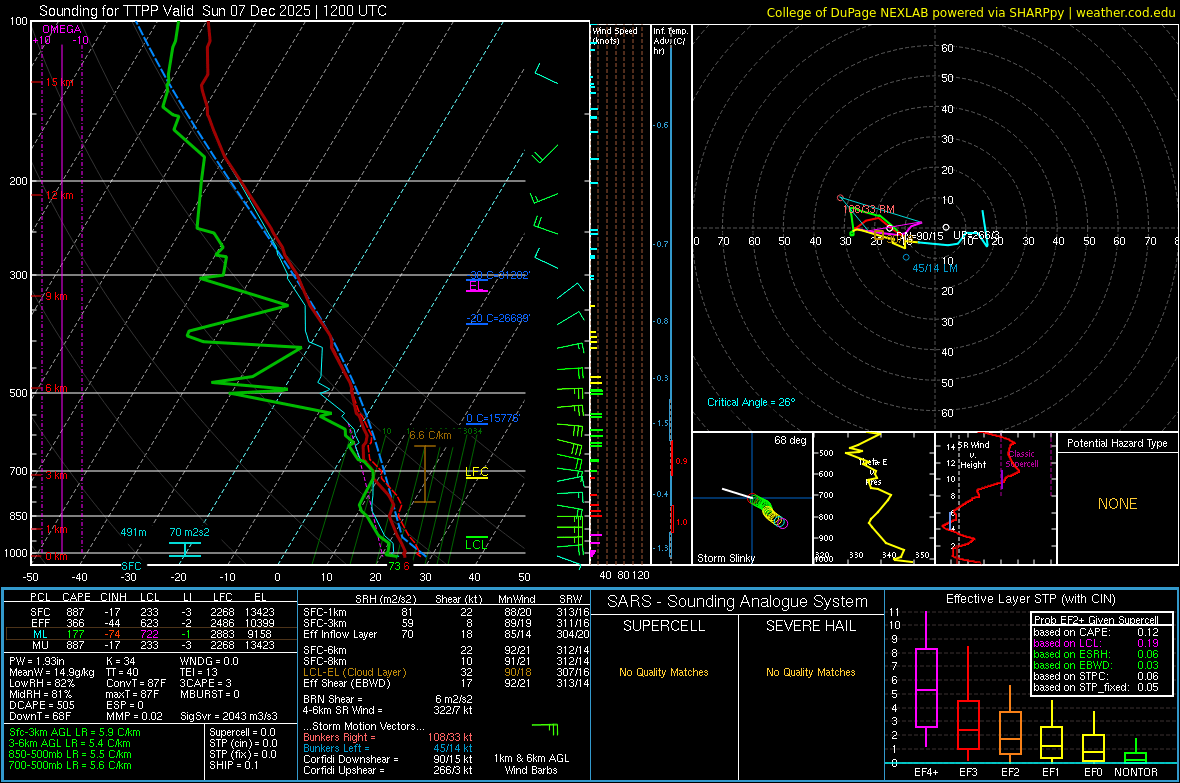This screenshot has width=1180, height=783.
Task: Click the 45/14 LM hodograph label
Action: [x=935, y=267]
